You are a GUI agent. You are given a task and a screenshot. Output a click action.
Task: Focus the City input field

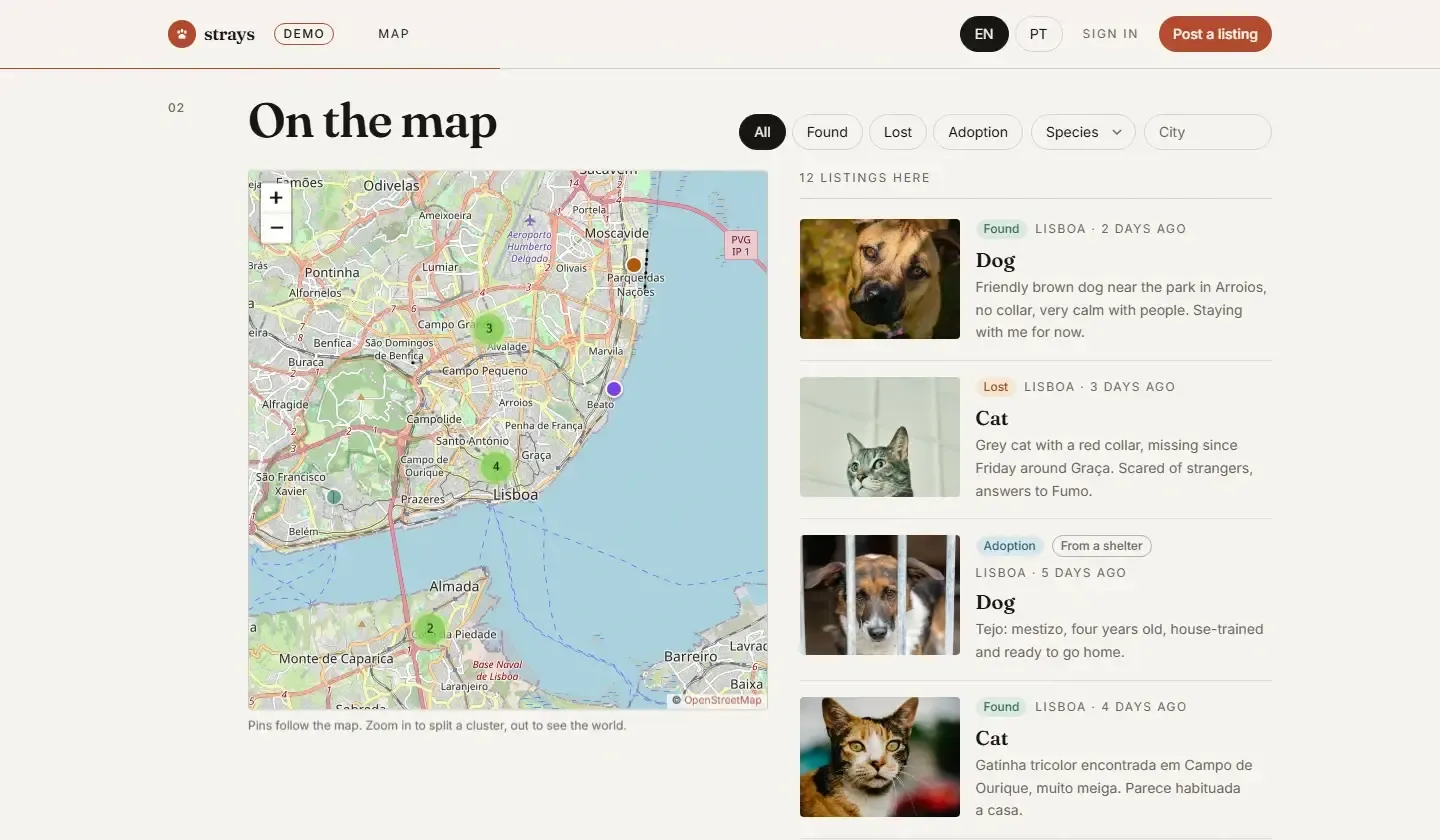[x=1208, y=132]
